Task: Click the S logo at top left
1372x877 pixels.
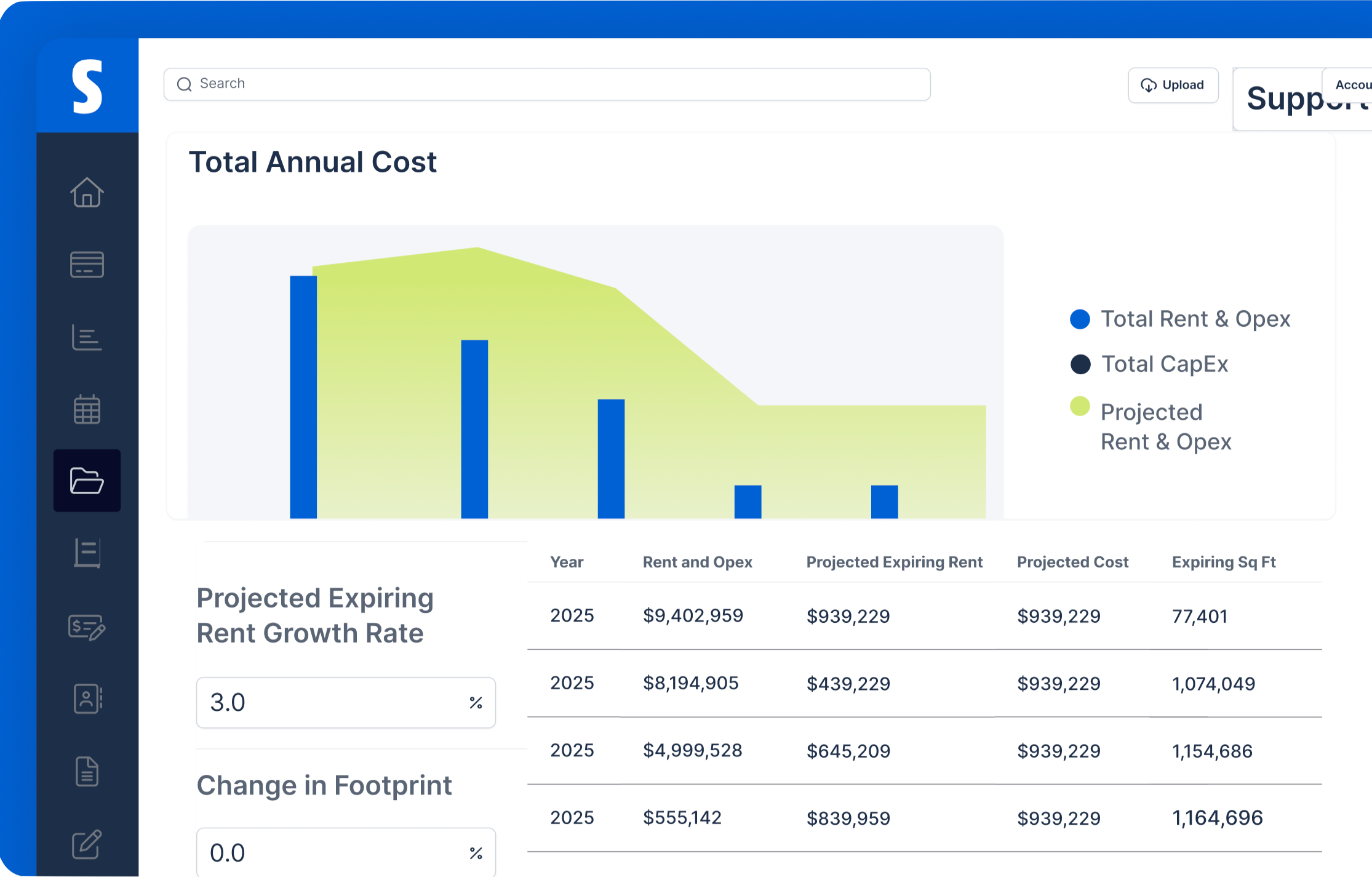Action: 87,86
